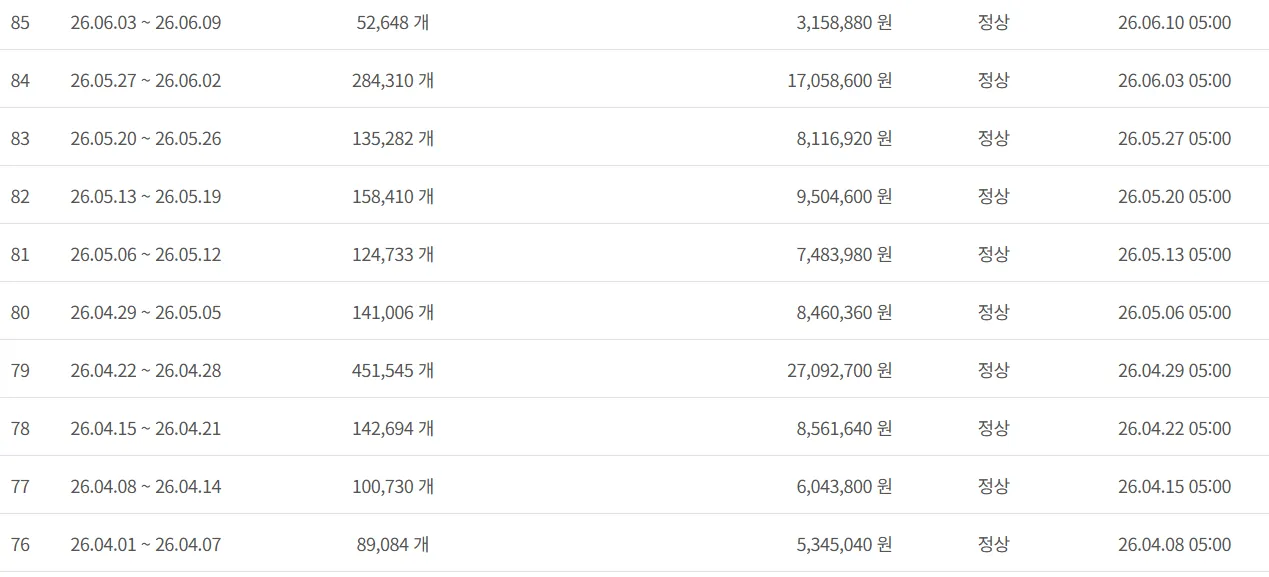The width and height of the screenshot is (1269, 577).
Task: Click timestamp 26.05.06 05:00
Action: click(x=1175, y=312)
